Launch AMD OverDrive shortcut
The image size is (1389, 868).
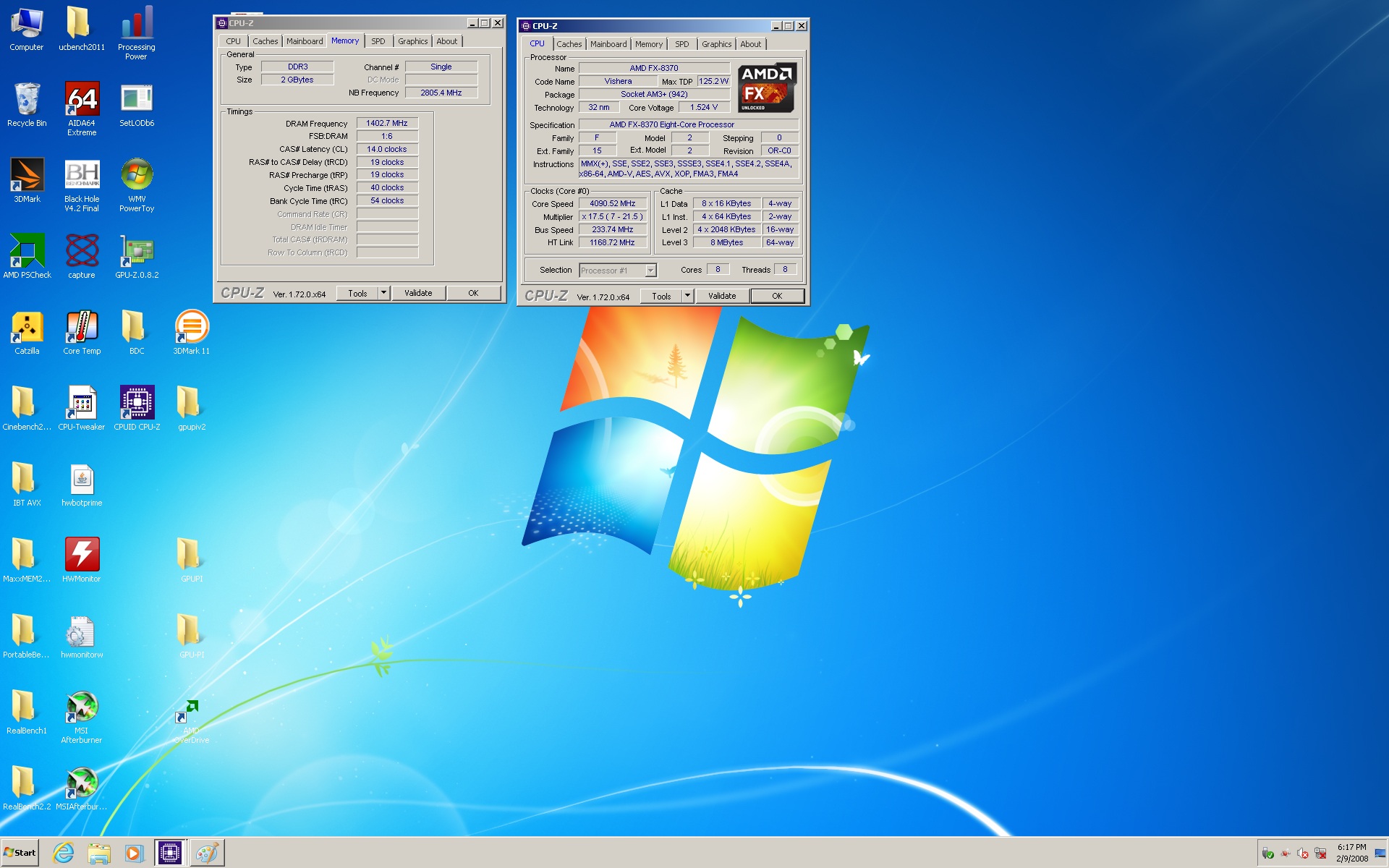(x=192, y=720)
